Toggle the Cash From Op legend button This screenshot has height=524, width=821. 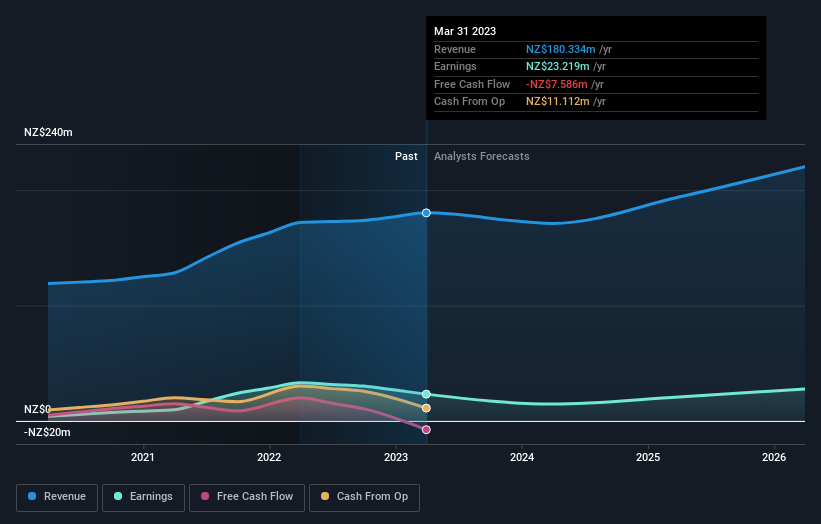click(x=364, y=497)
